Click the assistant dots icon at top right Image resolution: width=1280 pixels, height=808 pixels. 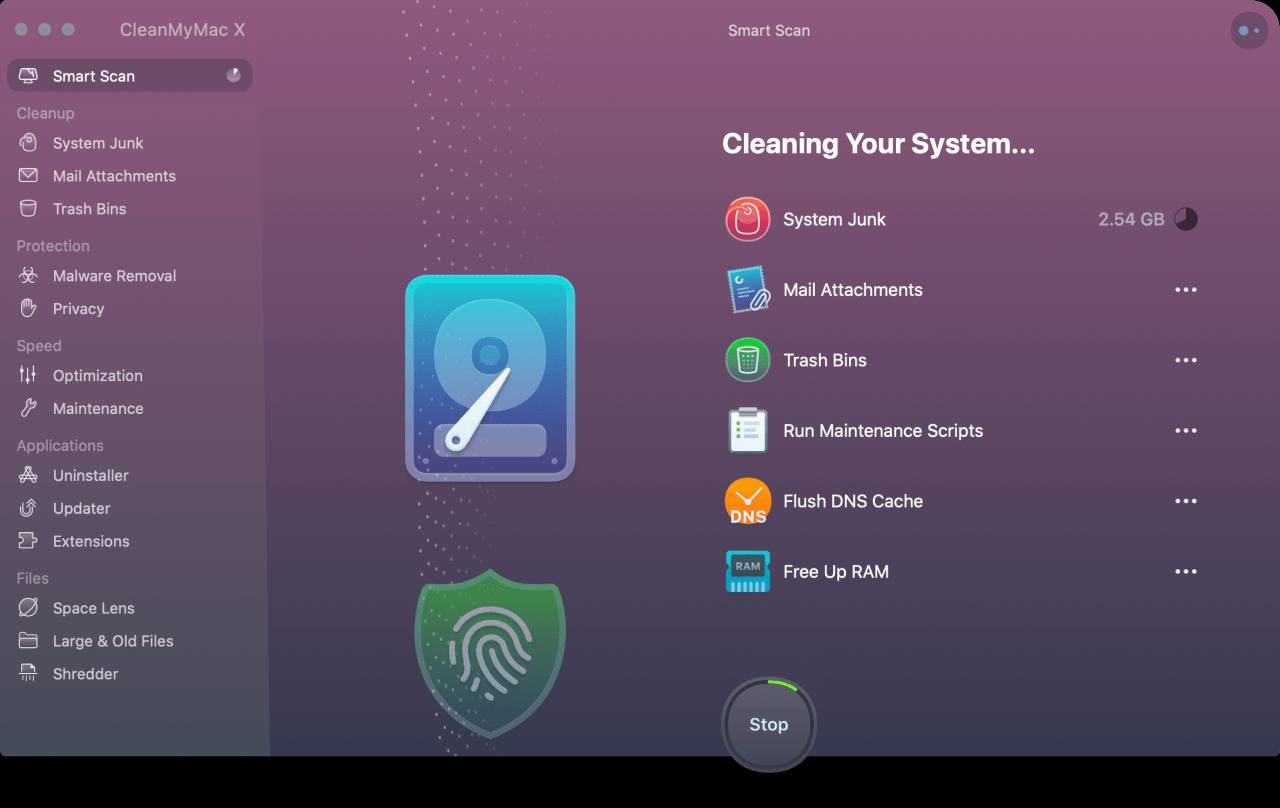pos(1248,30)
